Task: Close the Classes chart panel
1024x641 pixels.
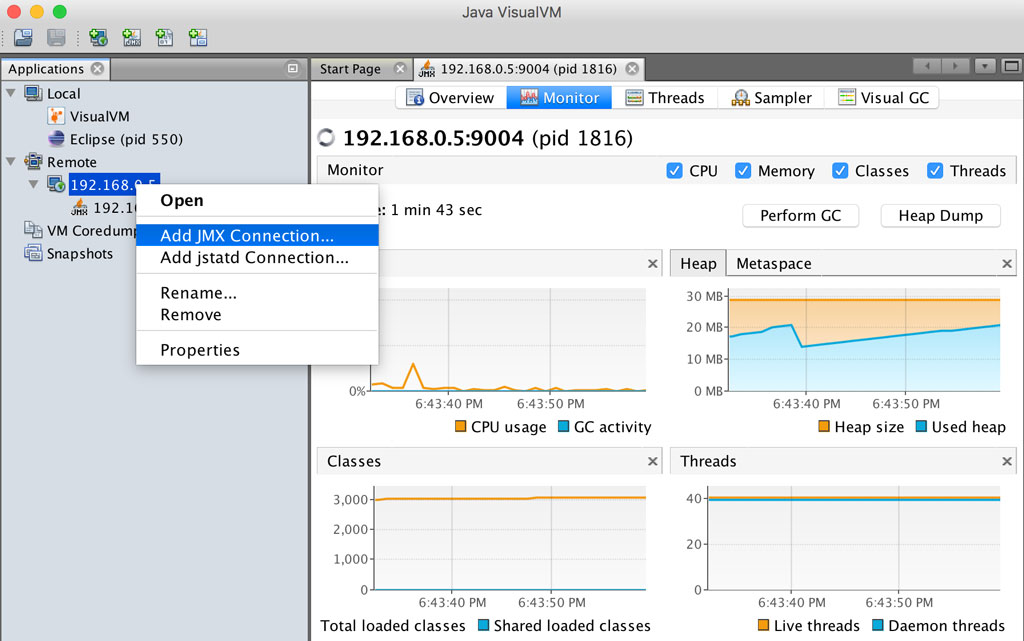Action: pos(652,461)
